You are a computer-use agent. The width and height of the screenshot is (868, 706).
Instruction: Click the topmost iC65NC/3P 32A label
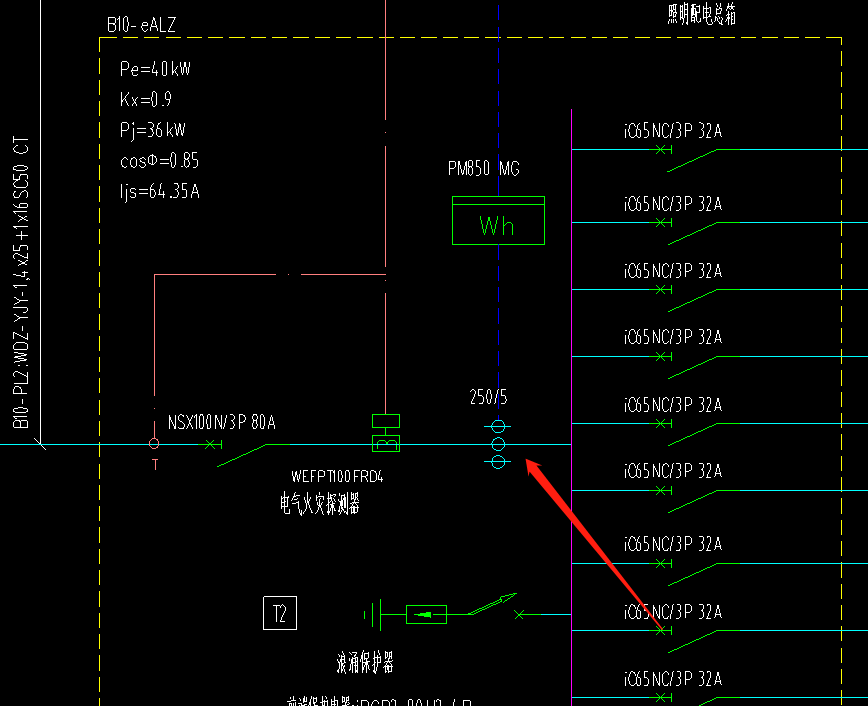point(673,131)
